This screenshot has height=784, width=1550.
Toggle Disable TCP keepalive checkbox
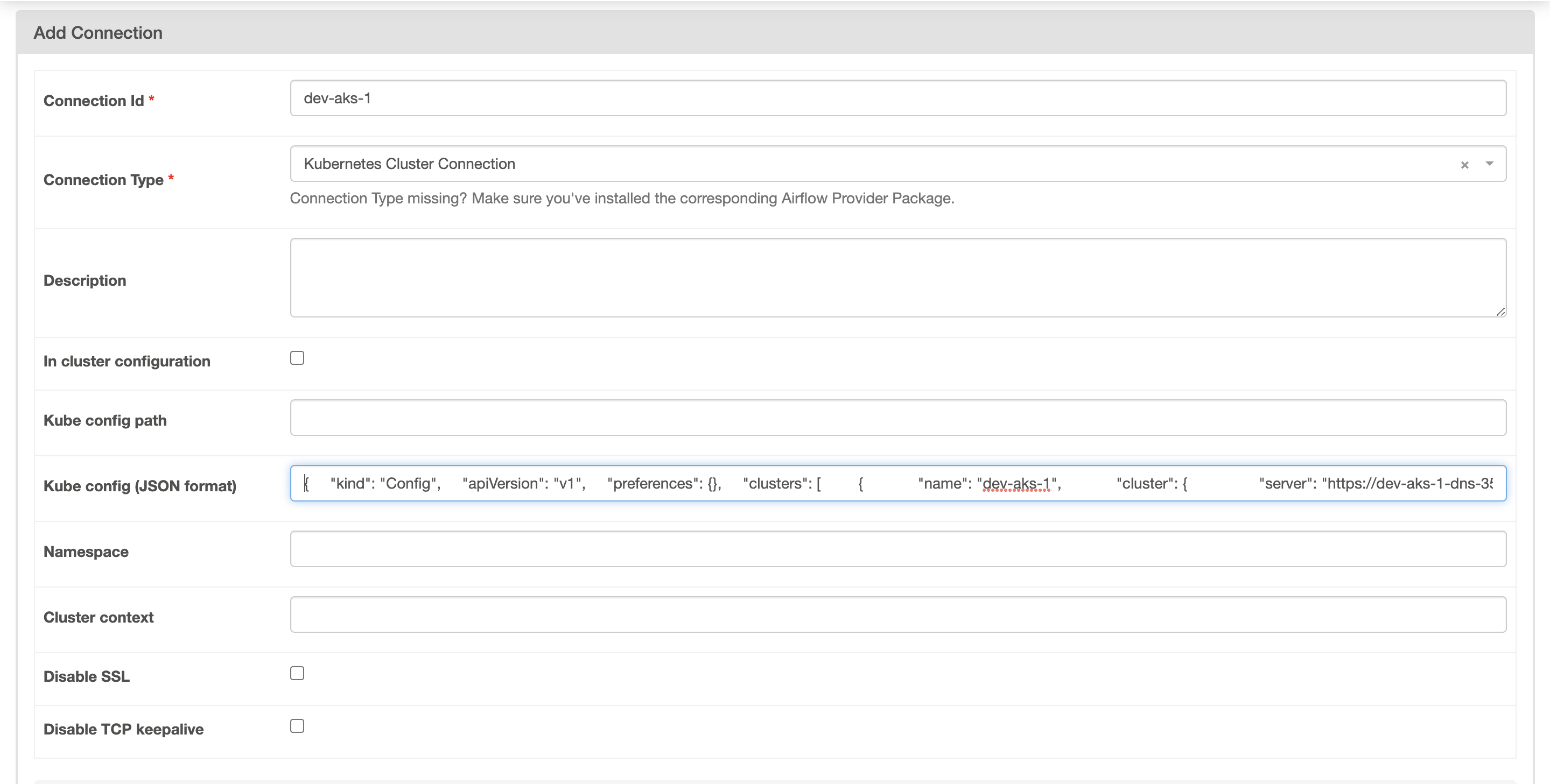tap(297, 726)
